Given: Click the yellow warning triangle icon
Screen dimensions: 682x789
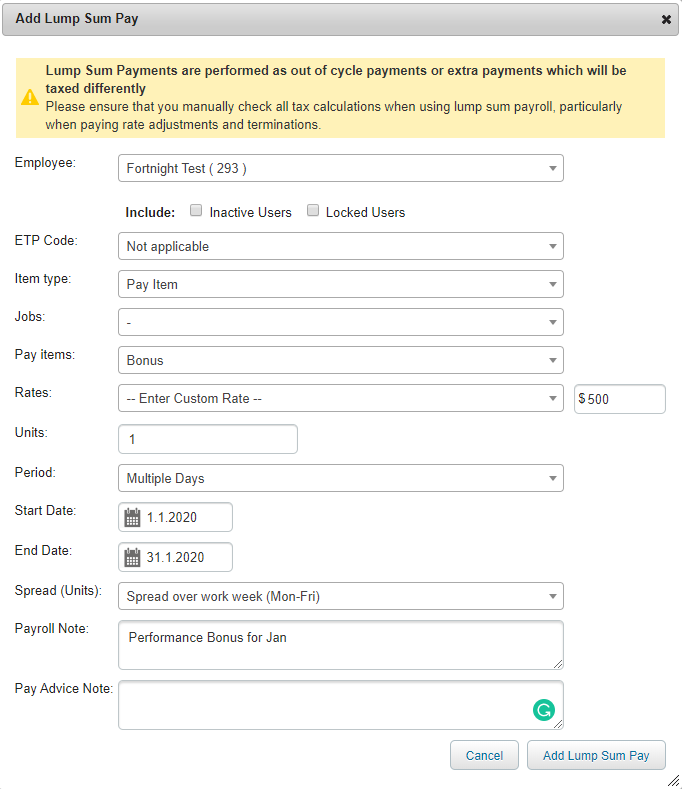Looking at the screenshot, I should click(x=30, y=97).
